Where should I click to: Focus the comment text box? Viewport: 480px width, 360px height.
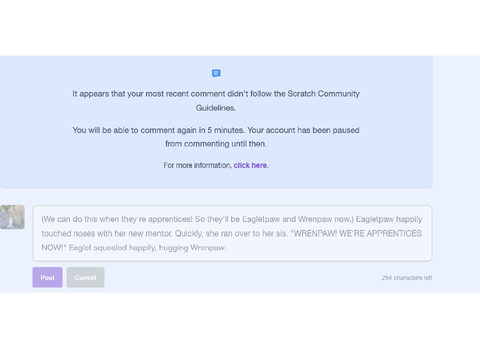[232, 233]
